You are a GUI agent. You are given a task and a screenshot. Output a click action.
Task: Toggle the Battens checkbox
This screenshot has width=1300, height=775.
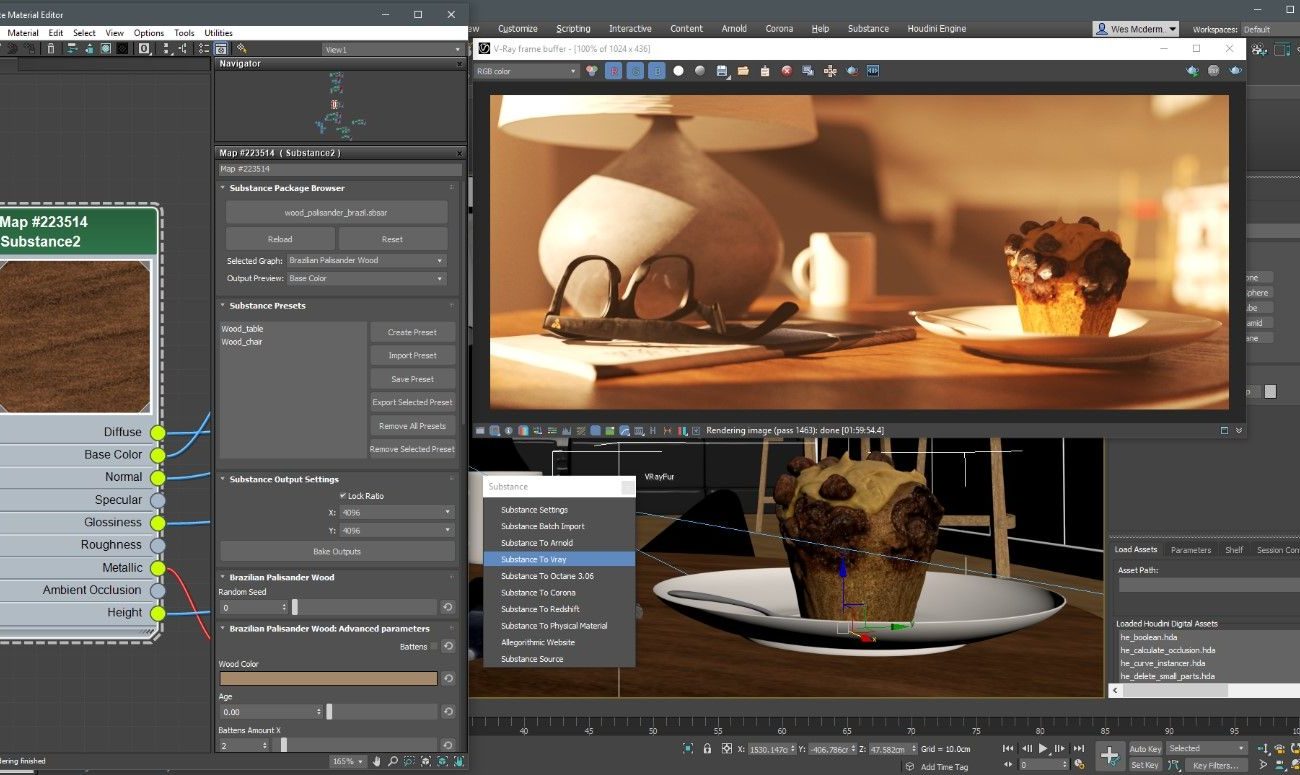tap(434, 647)
